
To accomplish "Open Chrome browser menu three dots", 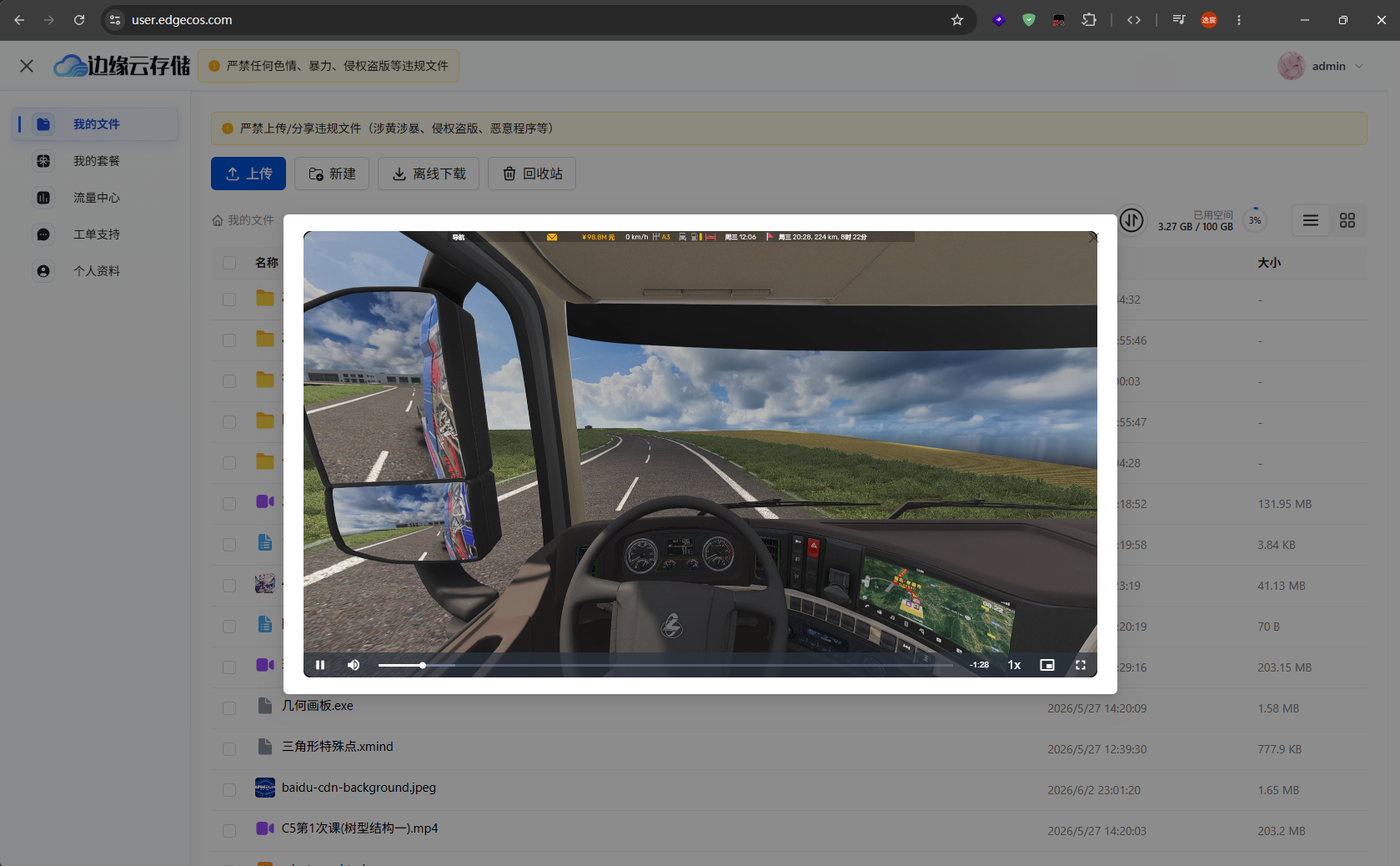I will (x=1239, y=20).
